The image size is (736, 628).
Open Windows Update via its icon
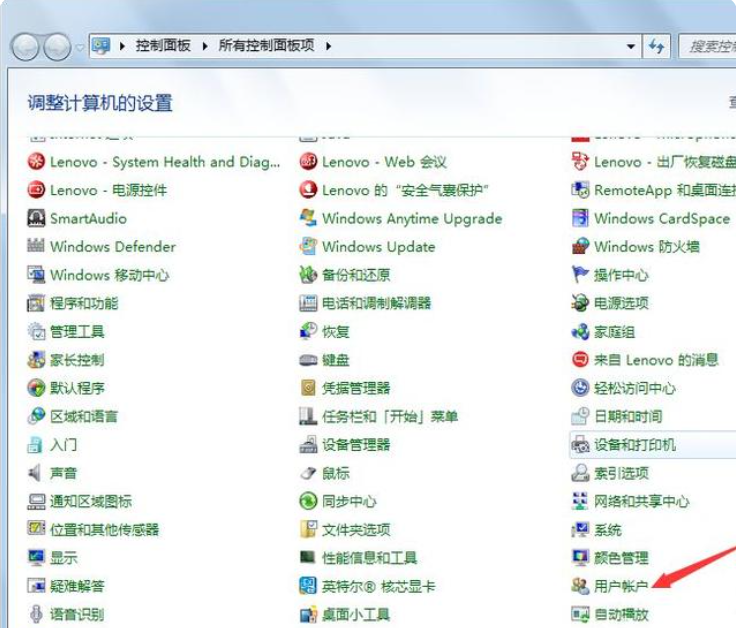tap(308, 246)
